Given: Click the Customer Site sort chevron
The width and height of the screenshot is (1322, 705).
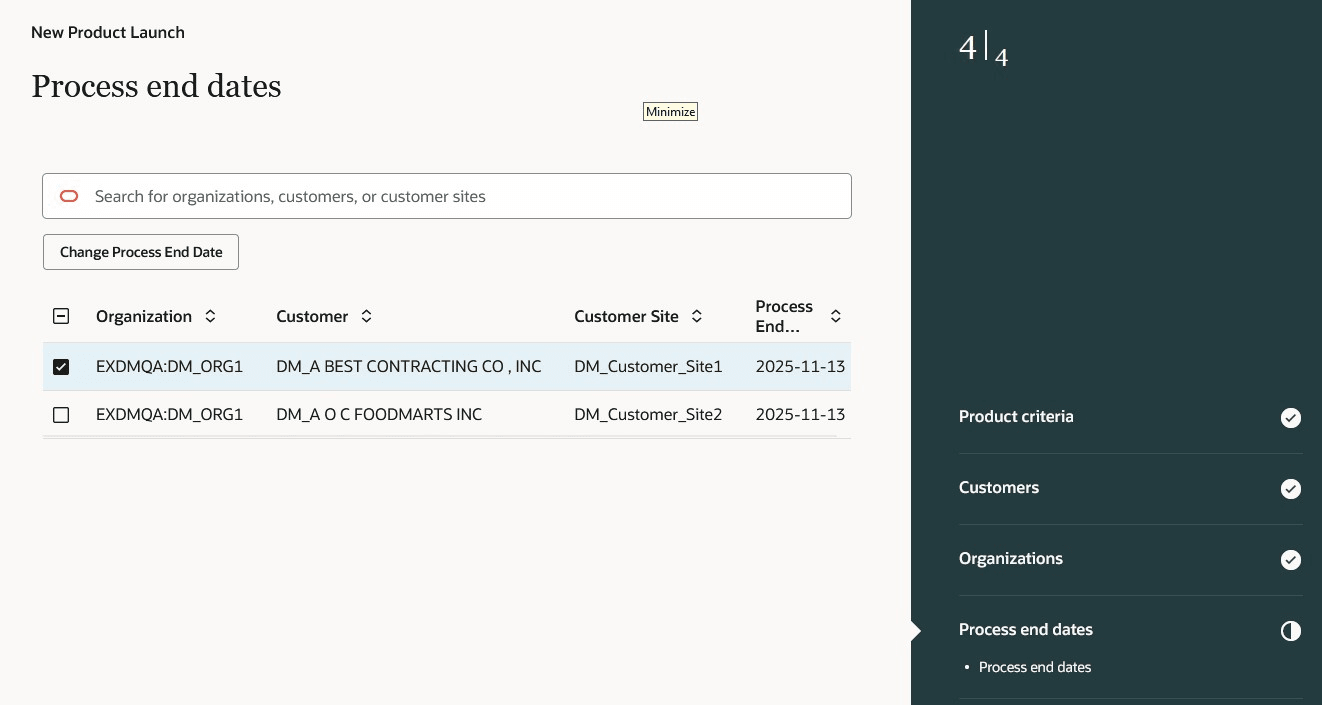Looking at the screenshot, I should point(696,316).
